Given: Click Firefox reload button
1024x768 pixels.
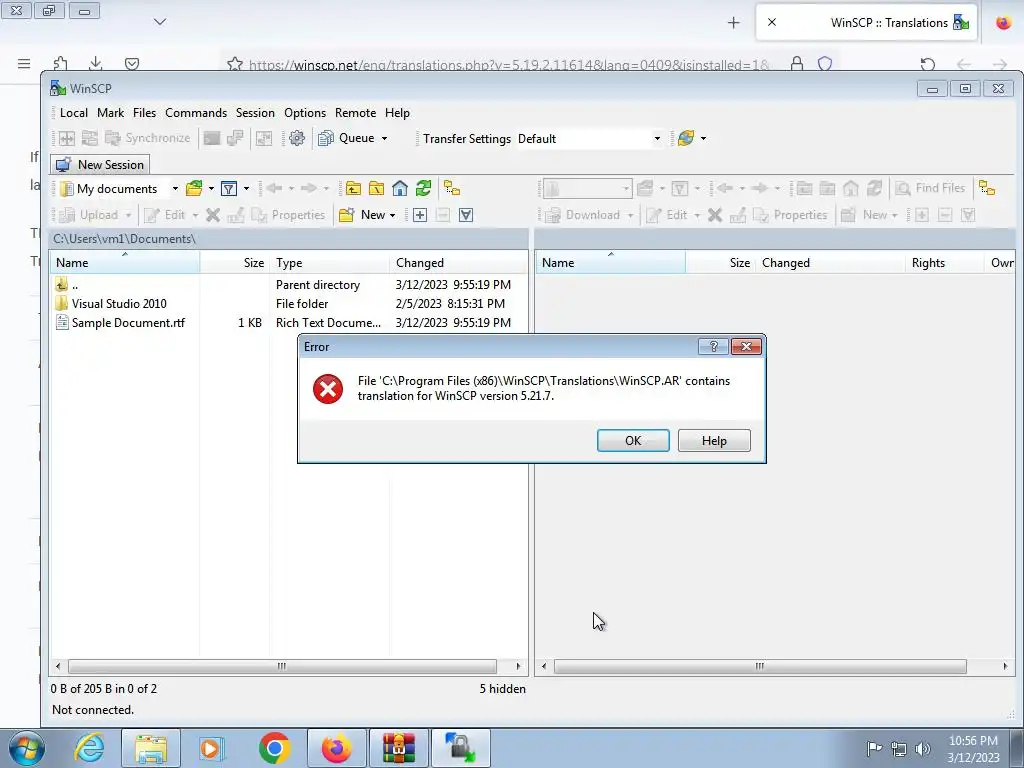Looking at the screenshot, I should (927, 64).
